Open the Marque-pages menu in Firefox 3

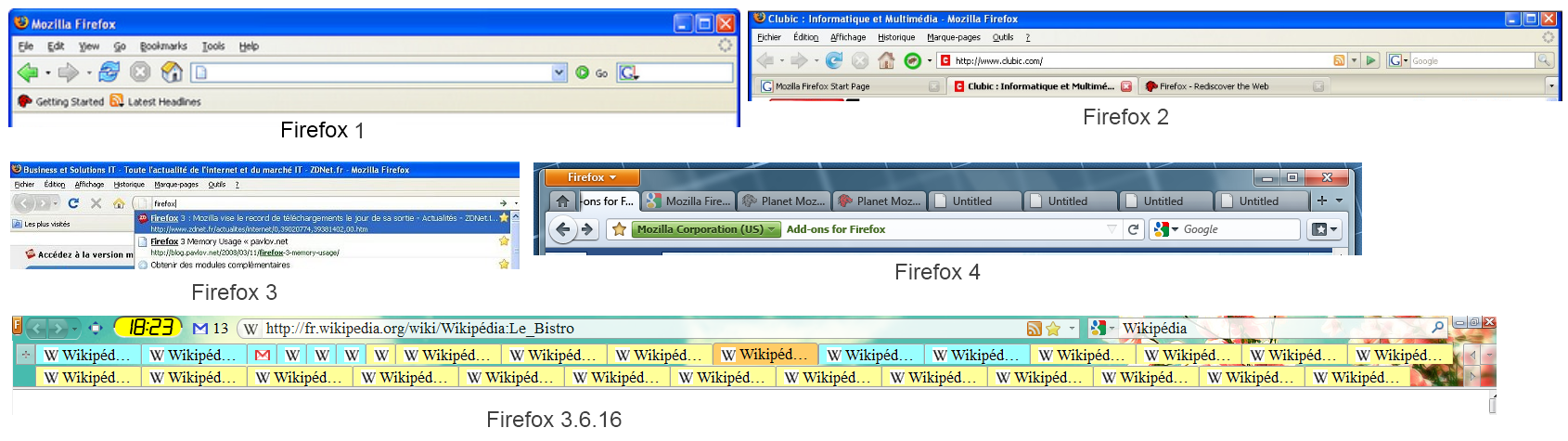176,184
